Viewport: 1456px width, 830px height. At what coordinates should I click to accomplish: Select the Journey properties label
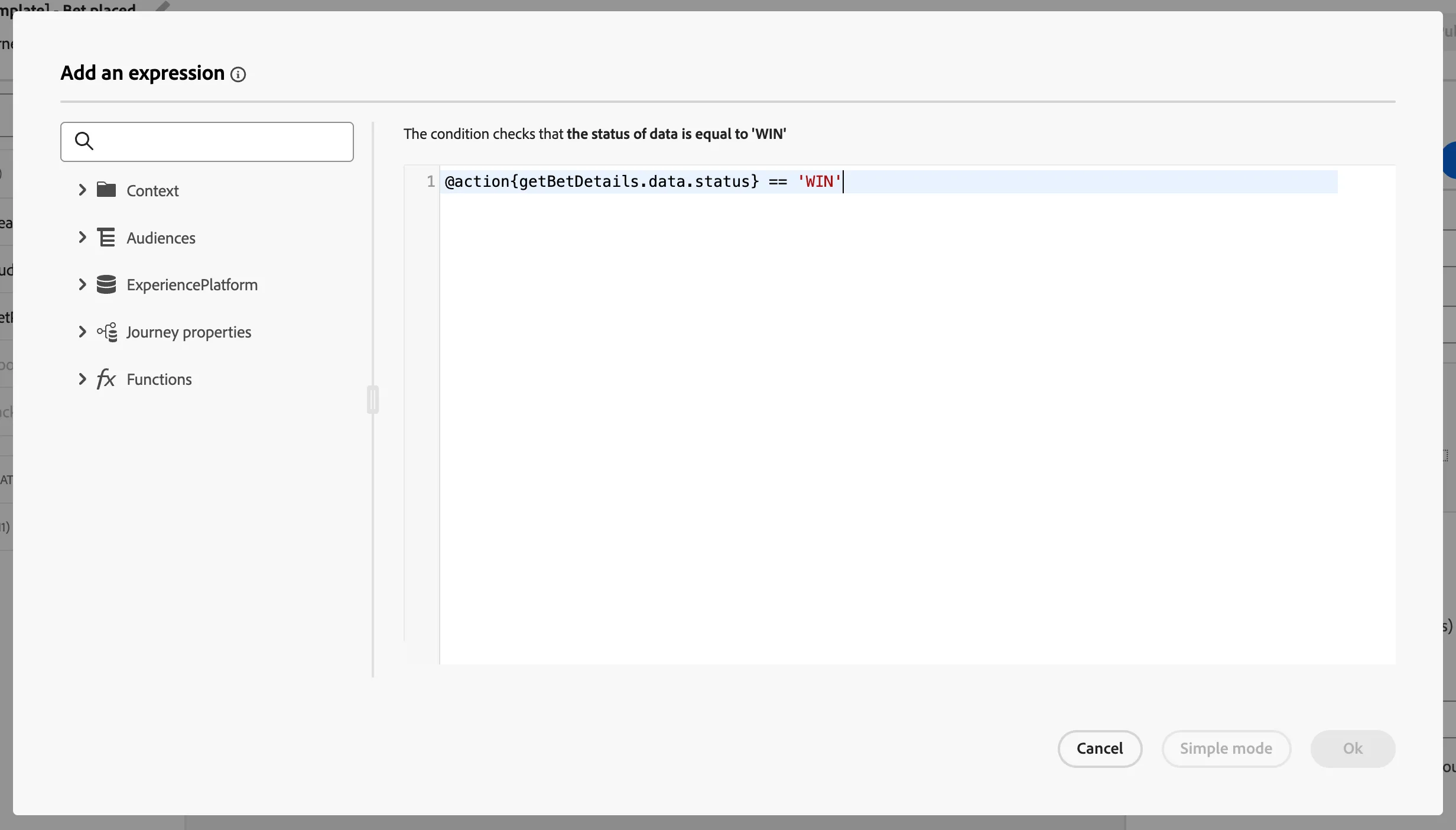tap(188, 332)
